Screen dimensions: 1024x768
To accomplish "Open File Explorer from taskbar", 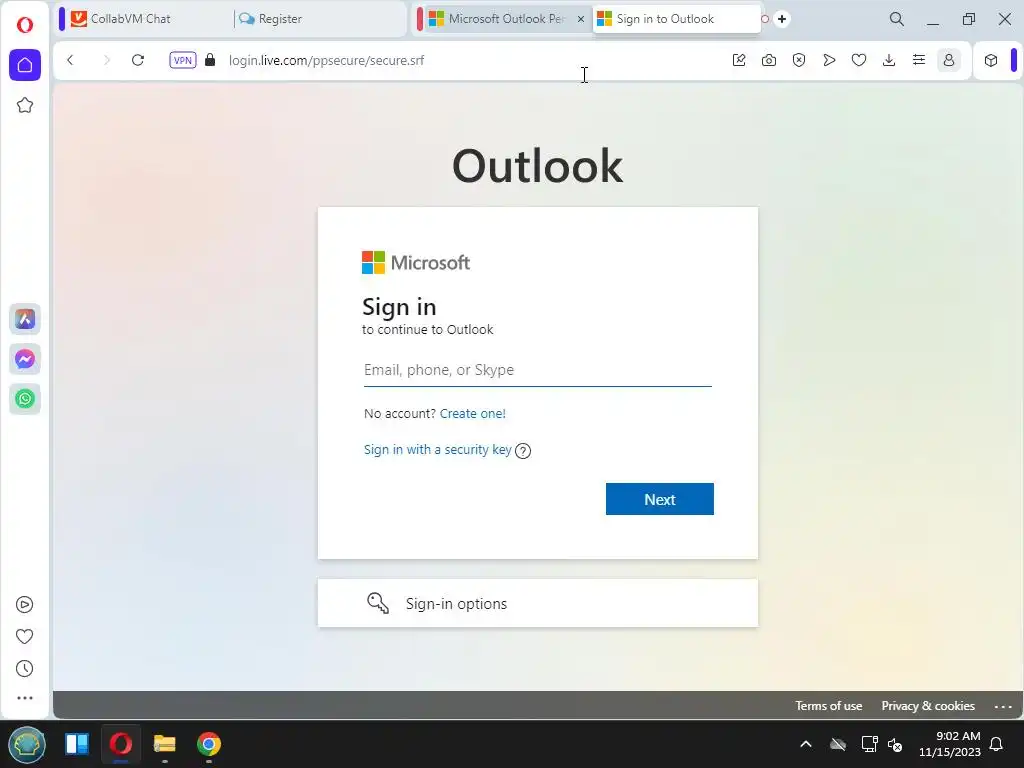I will [165, 744].
